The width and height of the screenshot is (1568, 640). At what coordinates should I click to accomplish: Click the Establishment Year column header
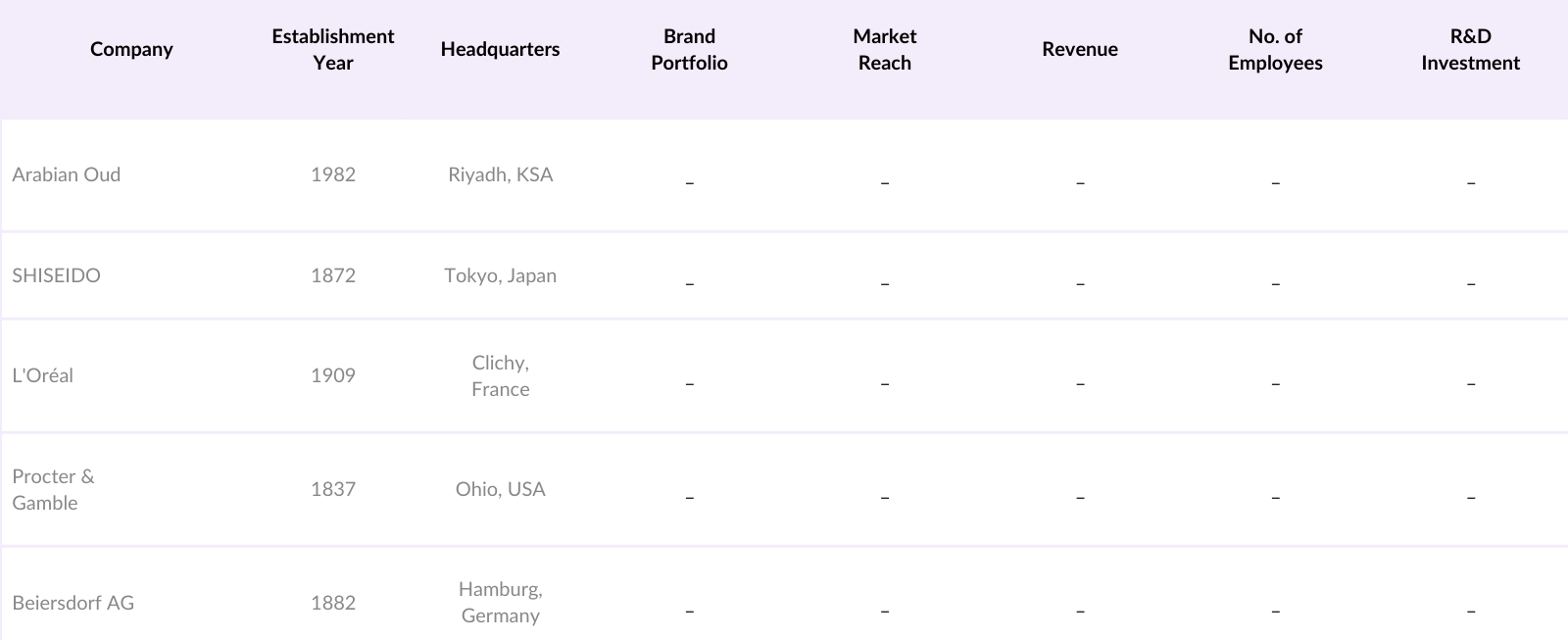(x=333, y=49)
